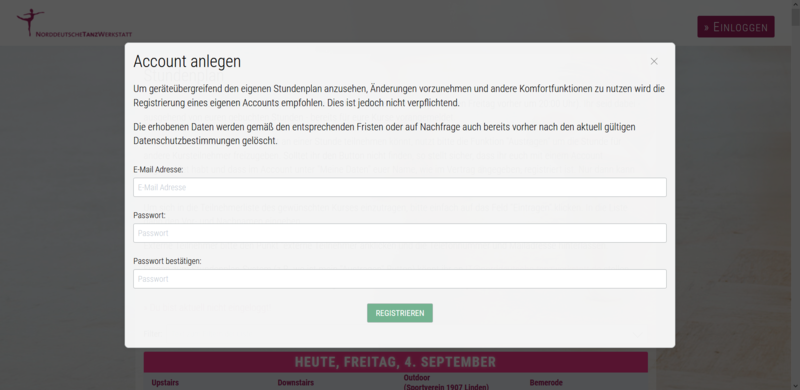Image resolution: width=800 pixels, height=390 pixels.
Task: Focus the E-Mail Adresse input field
Action: click(399, 187)
